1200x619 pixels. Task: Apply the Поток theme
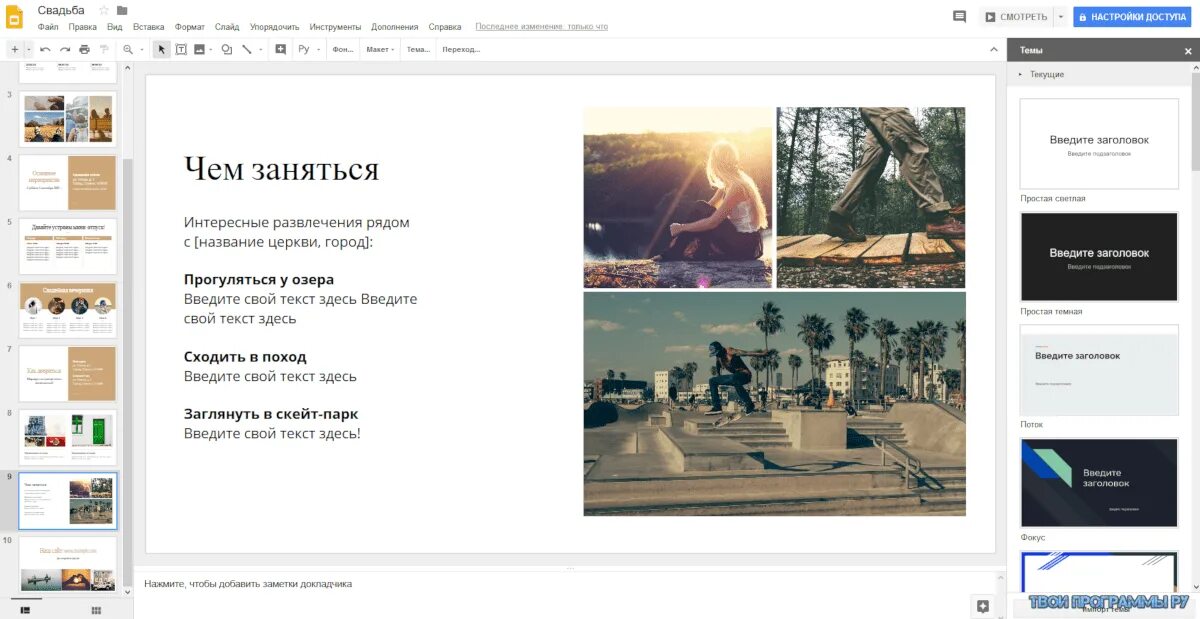pos(1099,370)
